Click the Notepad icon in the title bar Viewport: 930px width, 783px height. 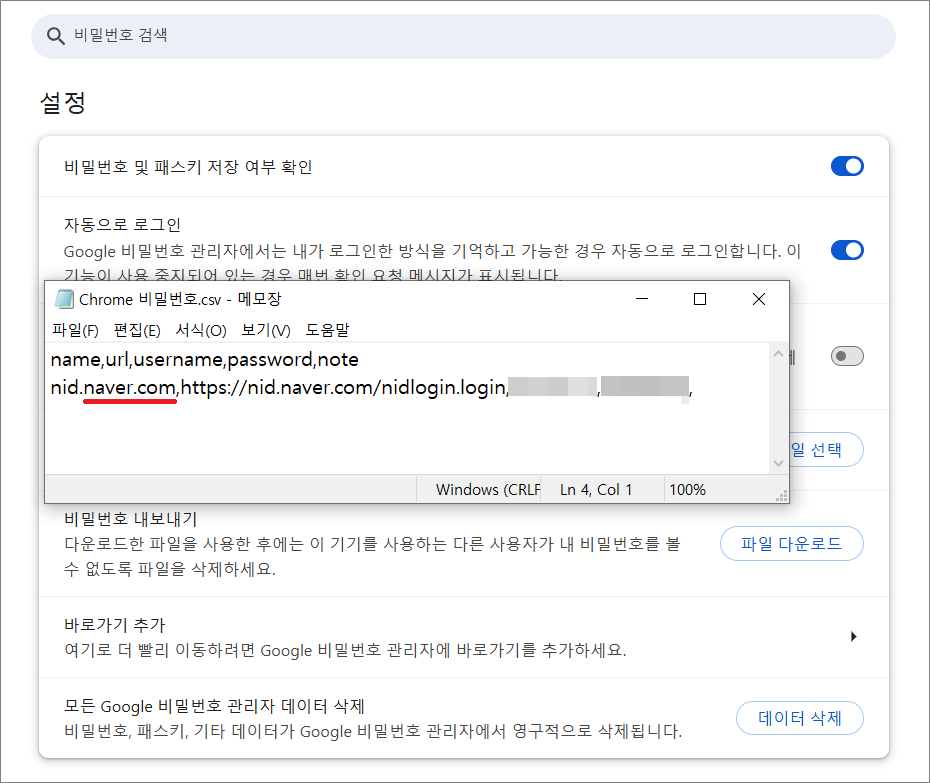click(63, 299)
